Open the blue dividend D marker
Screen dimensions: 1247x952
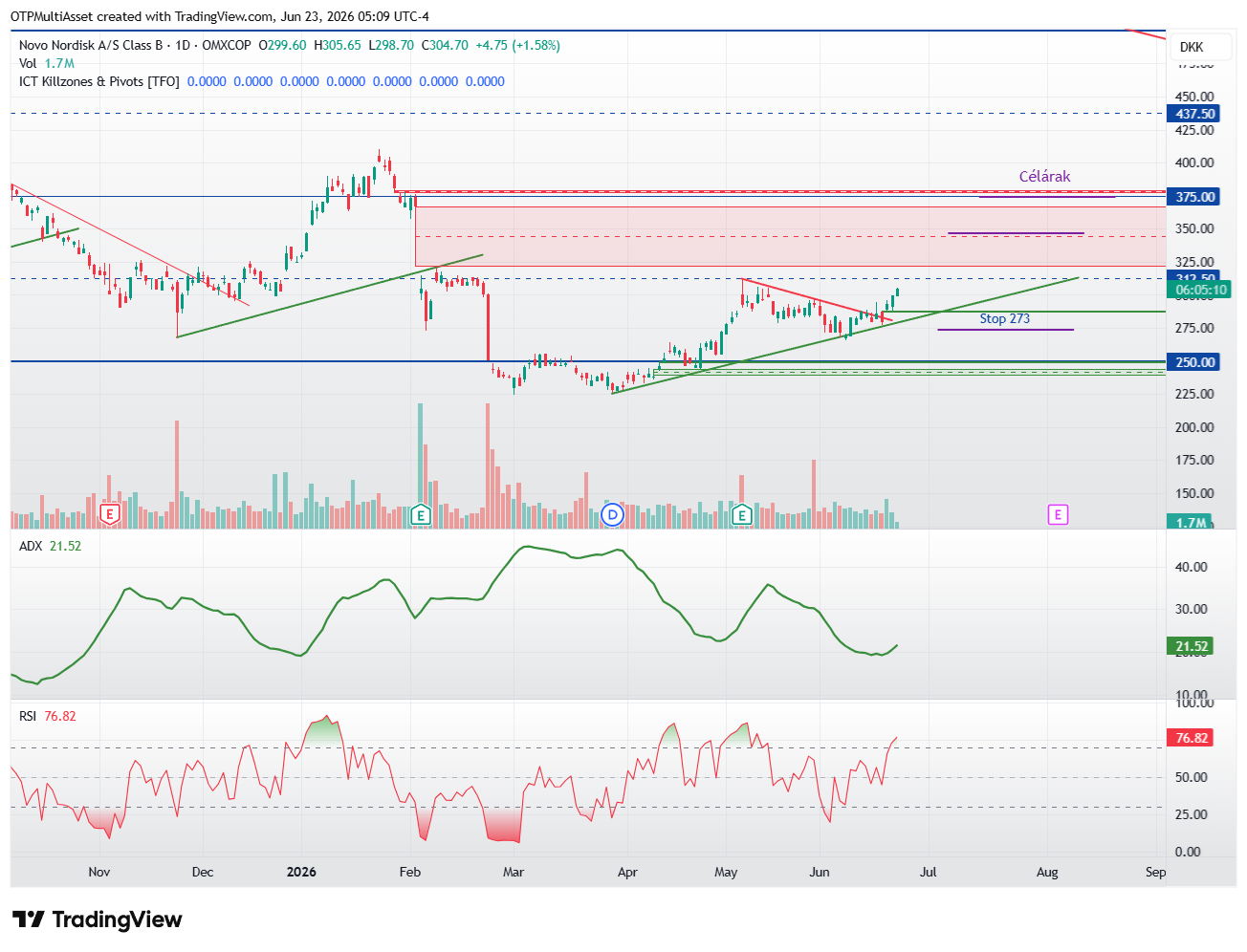[613, 515]
